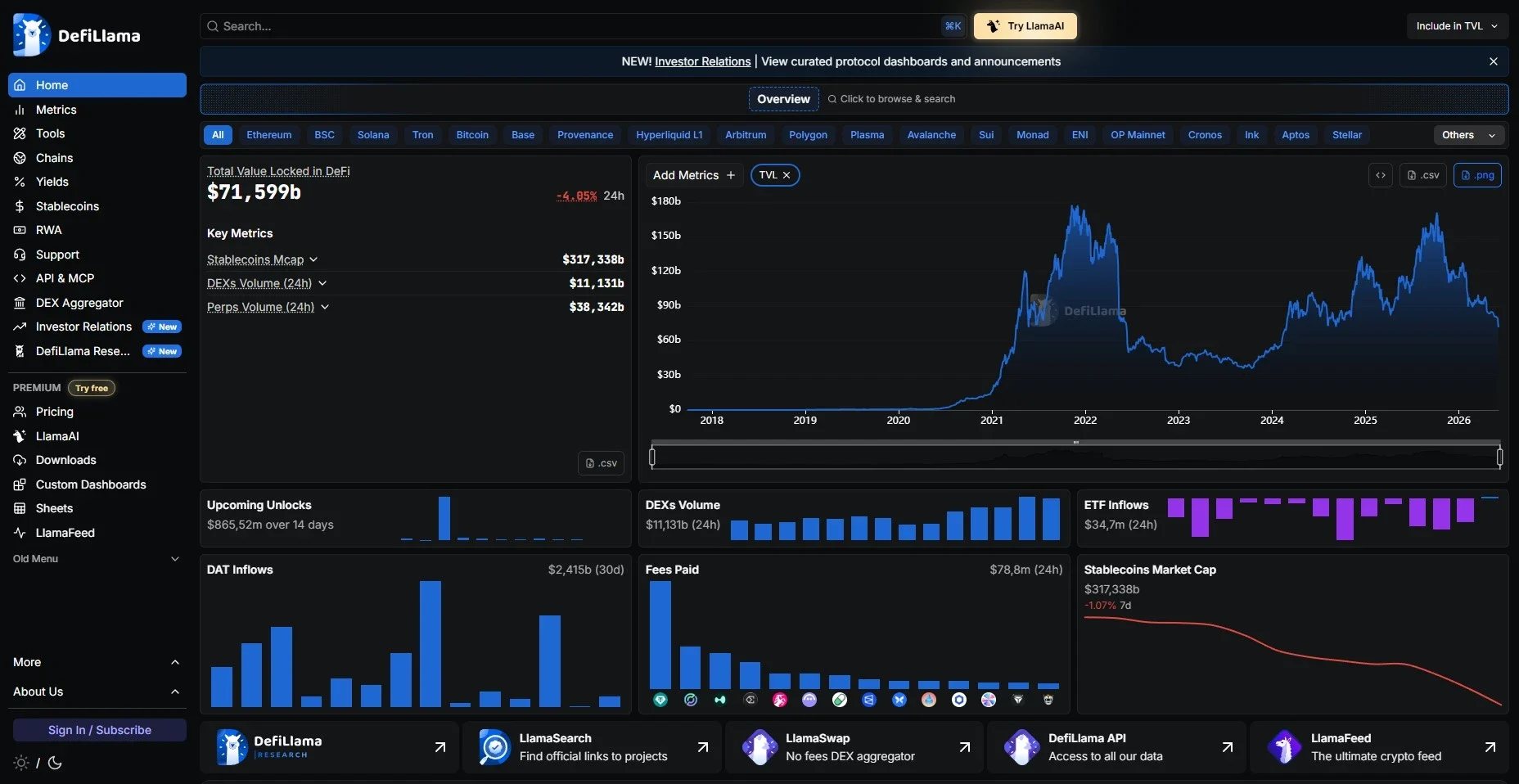Open LlamaAI via its sidebar icon
The image size is (1519, 784).
point(20,436)
